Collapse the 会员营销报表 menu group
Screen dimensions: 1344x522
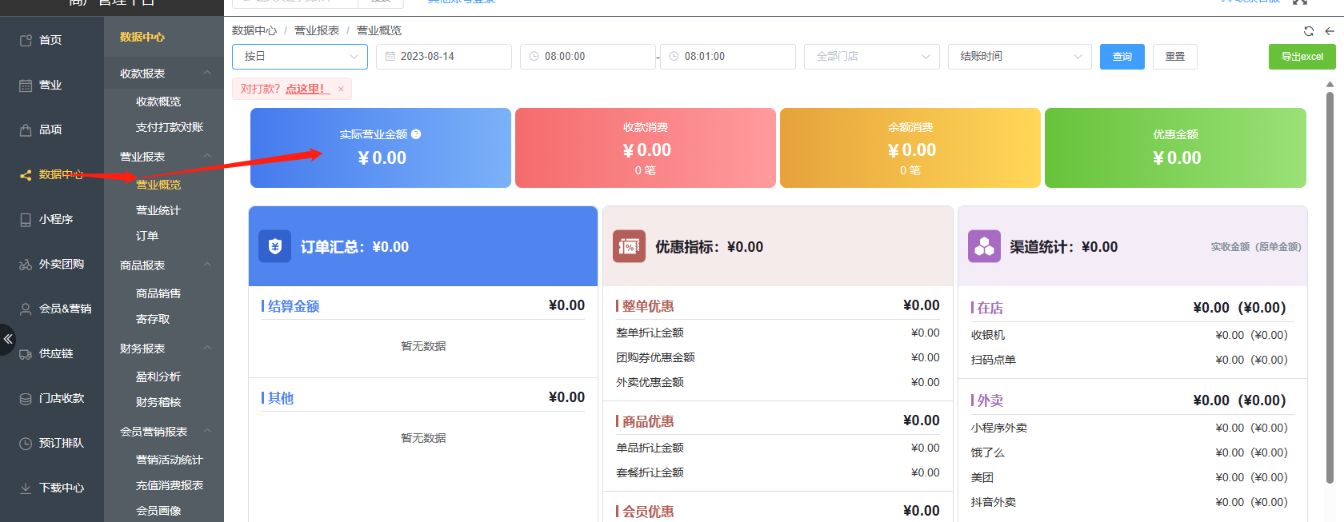[164, 432]
